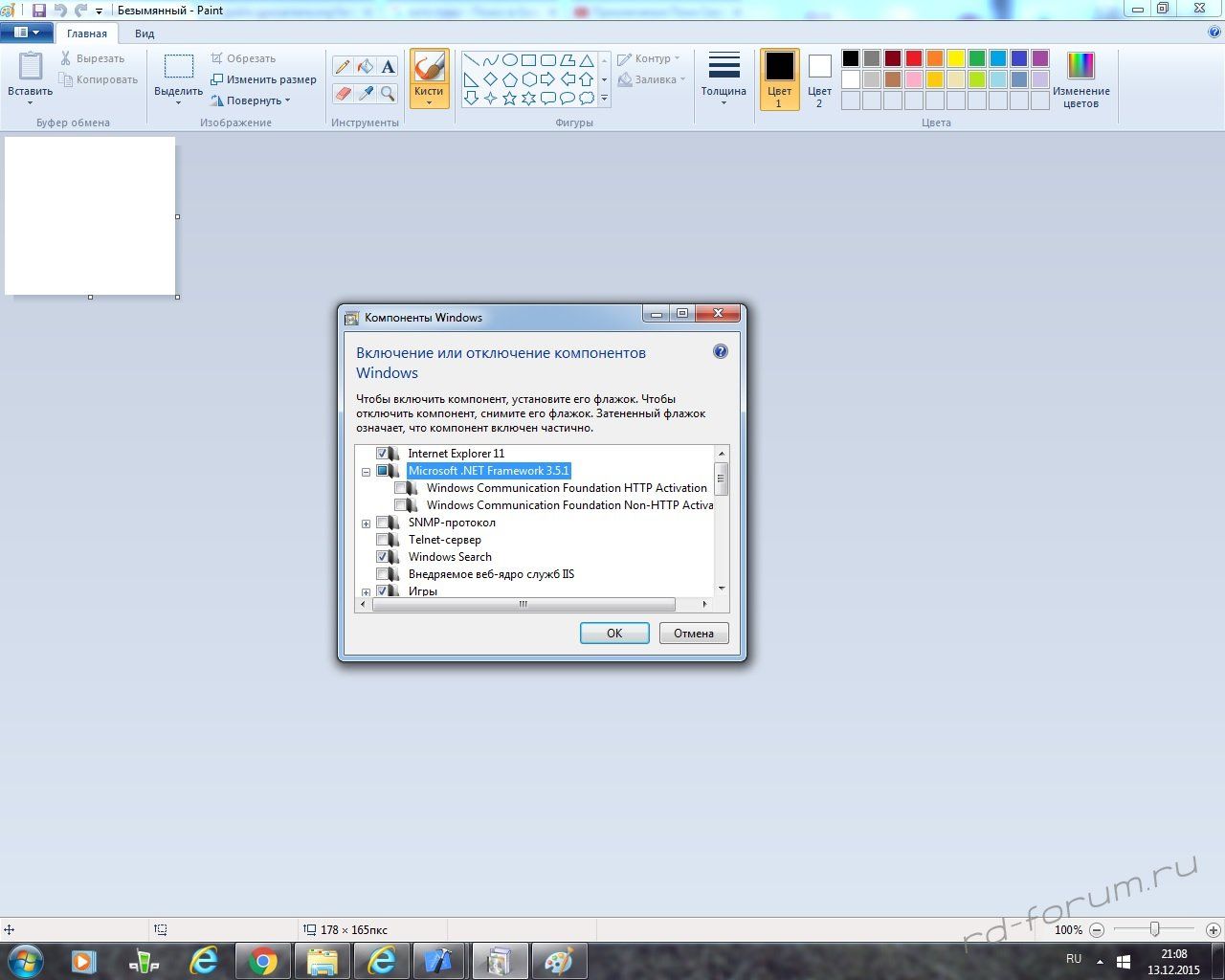Click the Копировать copy command

pyautogui.click(x=98, y=79)
